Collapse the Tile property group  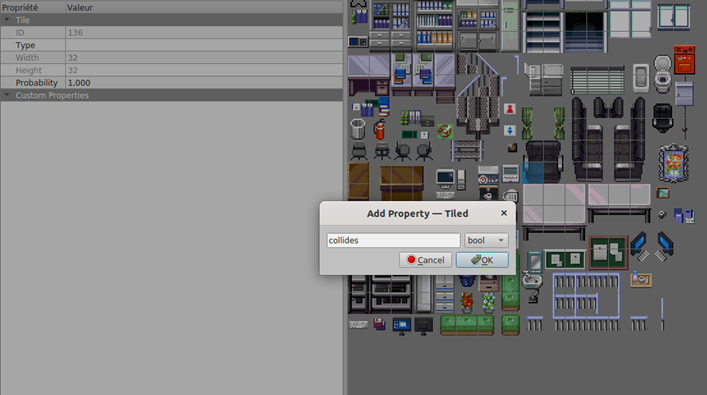tap(7, 20)
